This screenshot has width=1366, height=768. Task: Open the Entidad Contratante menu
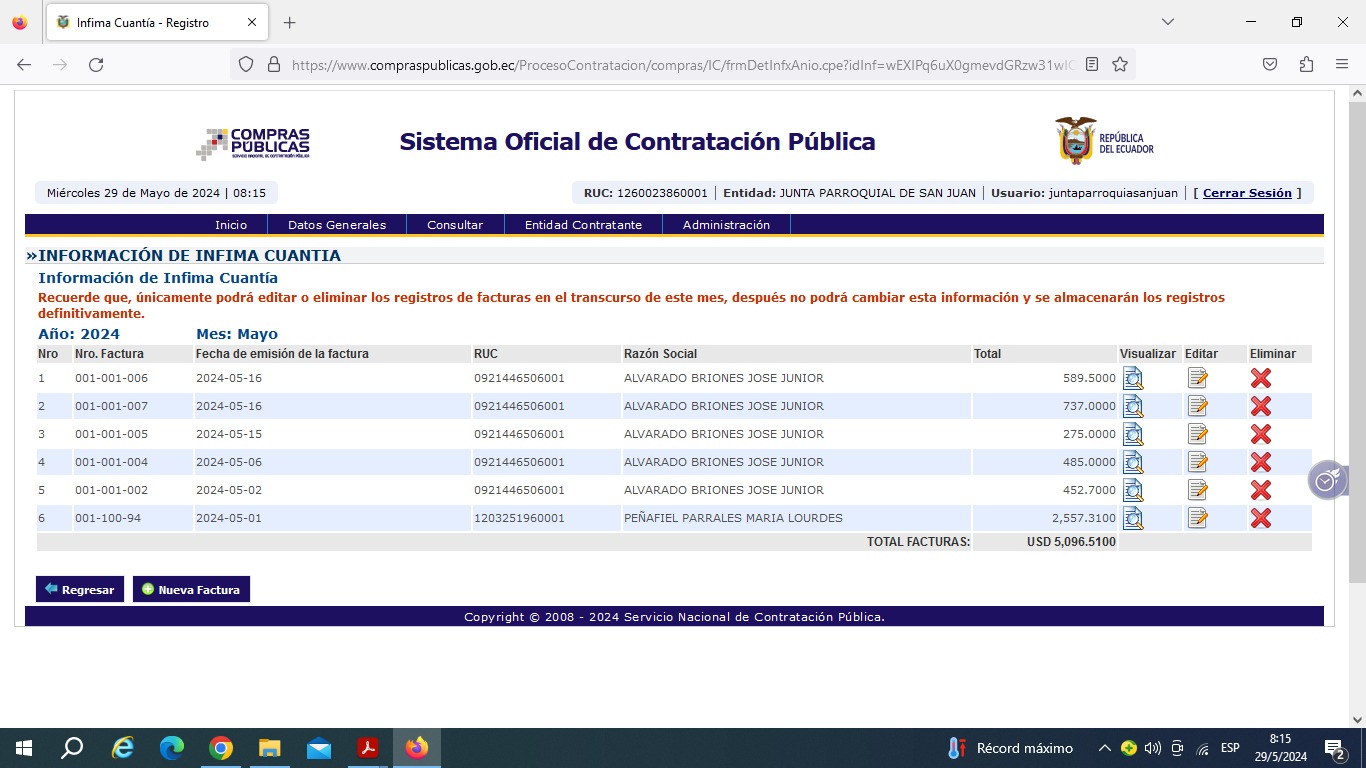point(583,225)
